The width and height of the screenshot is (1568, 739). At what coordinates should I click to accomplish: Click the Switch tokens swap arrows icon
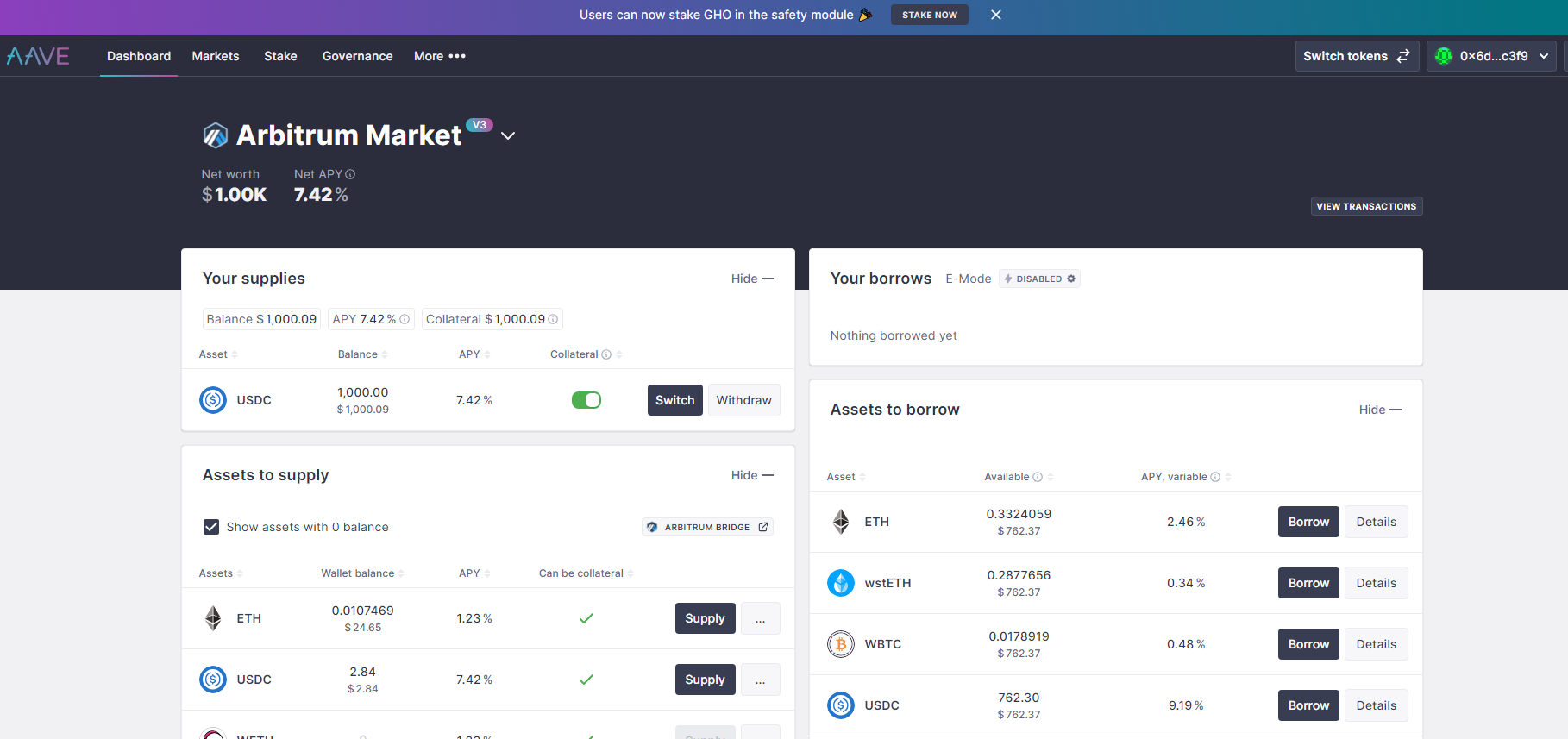[x=1403, y=56]
